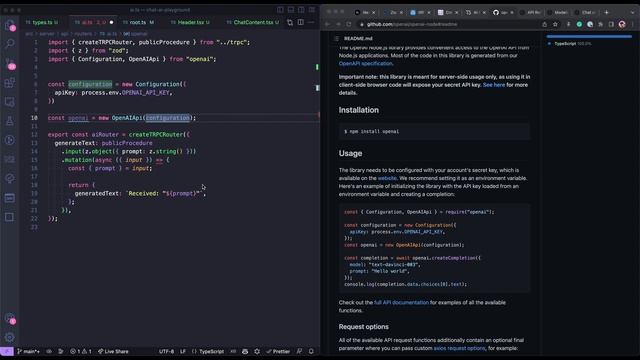Select the active ai.ts editor tab

93,22
